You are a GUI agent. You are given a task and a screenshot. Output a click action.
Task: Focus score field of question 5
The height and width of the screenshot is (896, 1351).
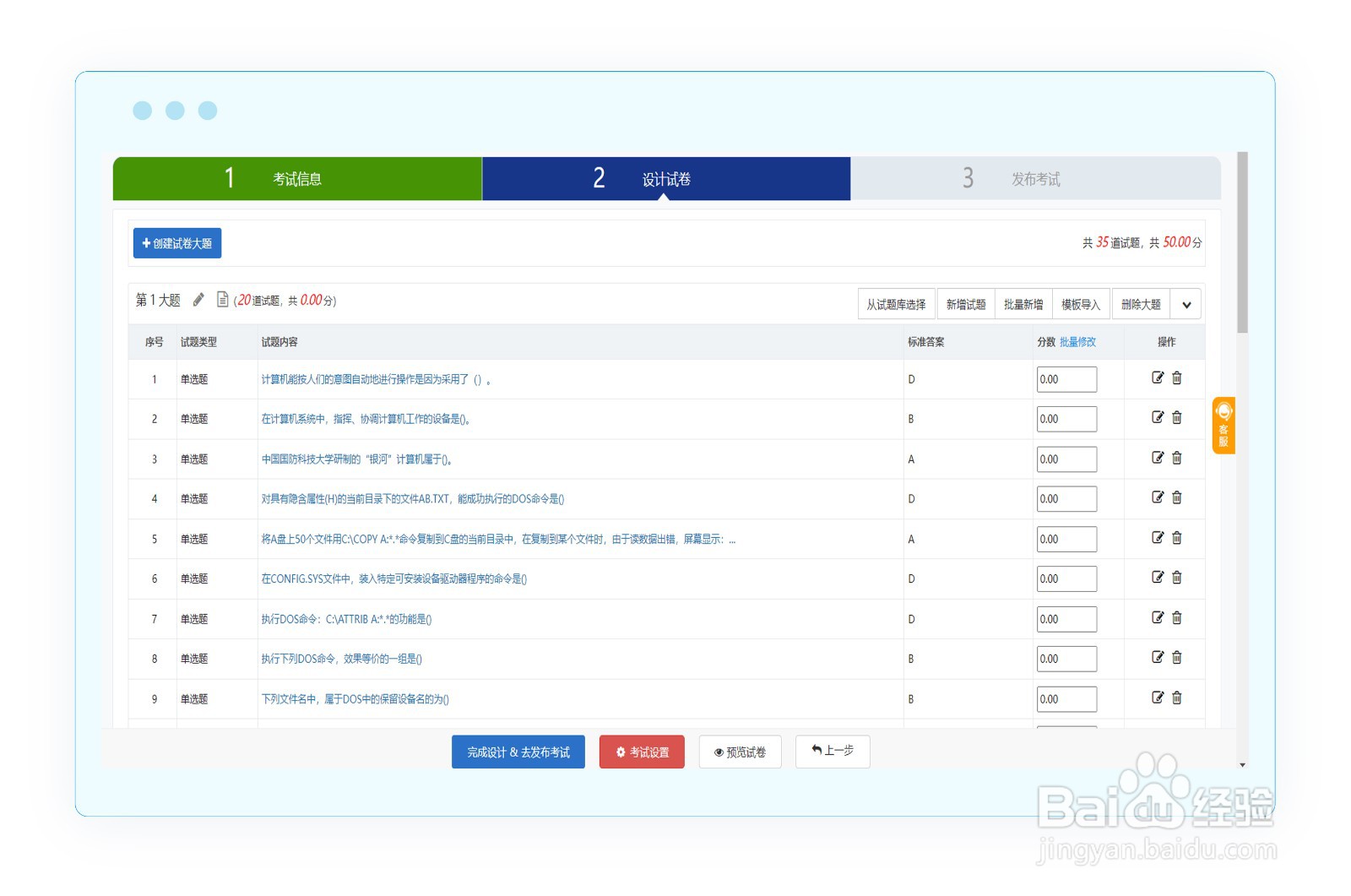1066,539
